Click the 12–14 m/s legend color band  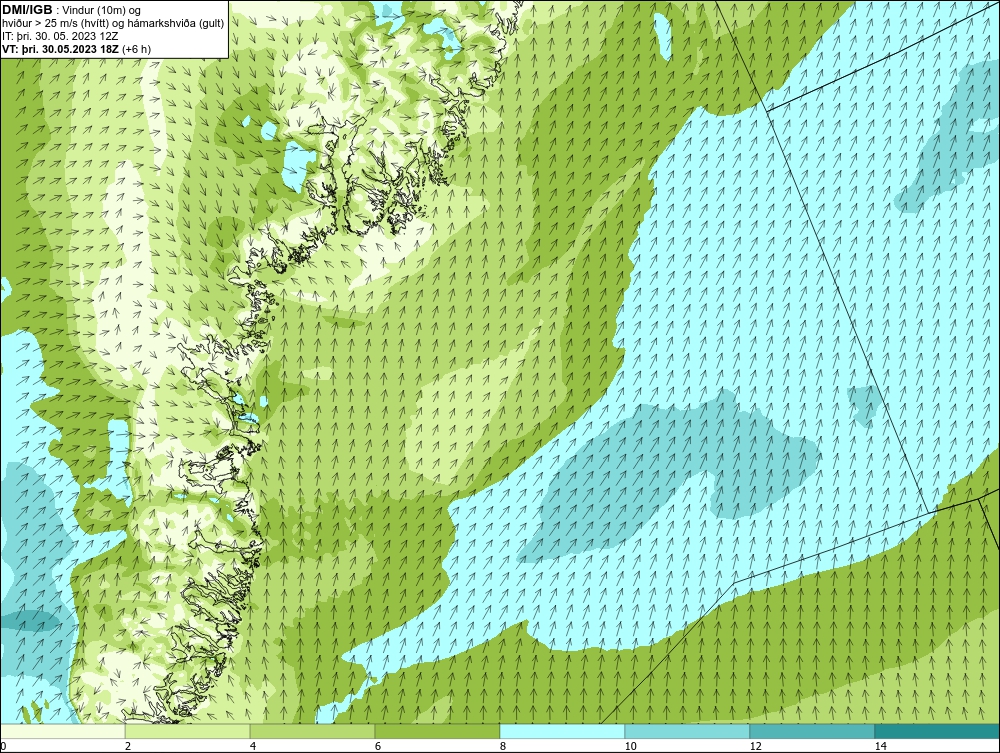click(812, 731)
